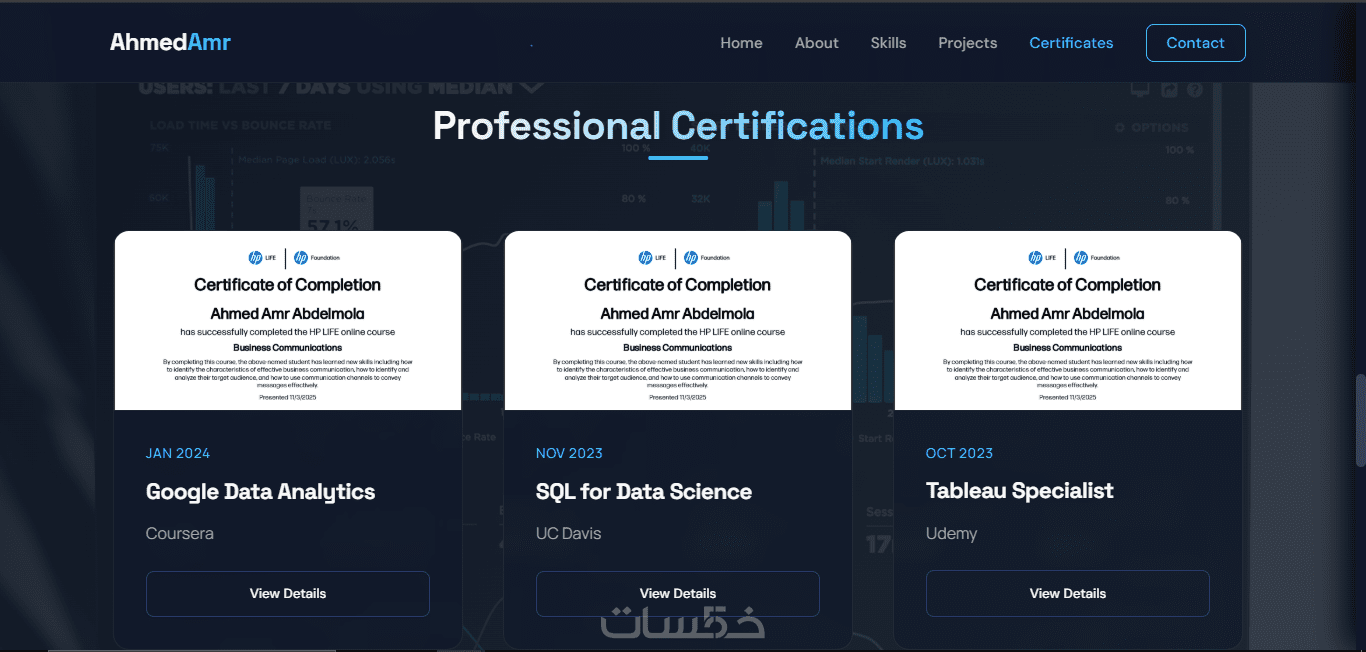This screenshot has width=1366, height=652.
Task: Click the OCT 2023 date label
Action: (959, 453)
